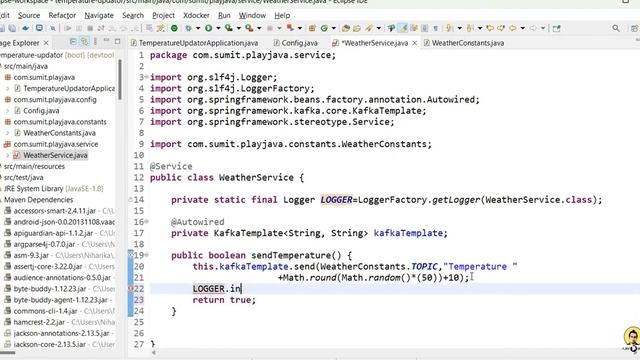Click the Last Edit Location arrow
The height and width of the screenshot is (360, 640).
pyautogui.click(x=490, y=28)
